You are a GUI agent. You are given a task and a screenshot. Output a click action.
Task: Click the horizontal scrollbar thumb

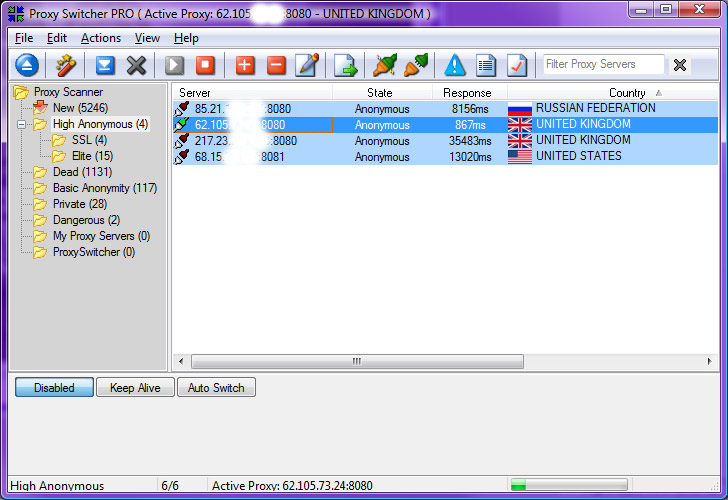pyautogui.click(x=357, y=361)
